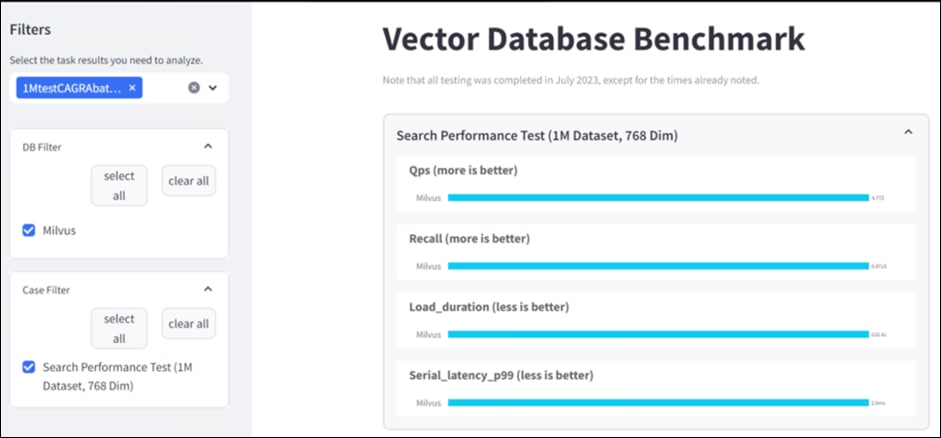941x438 pixels.
Task: Remove the 1MtestCAGRAbat tag with its x
Action: pyautogui.click(x=132, y=88)
